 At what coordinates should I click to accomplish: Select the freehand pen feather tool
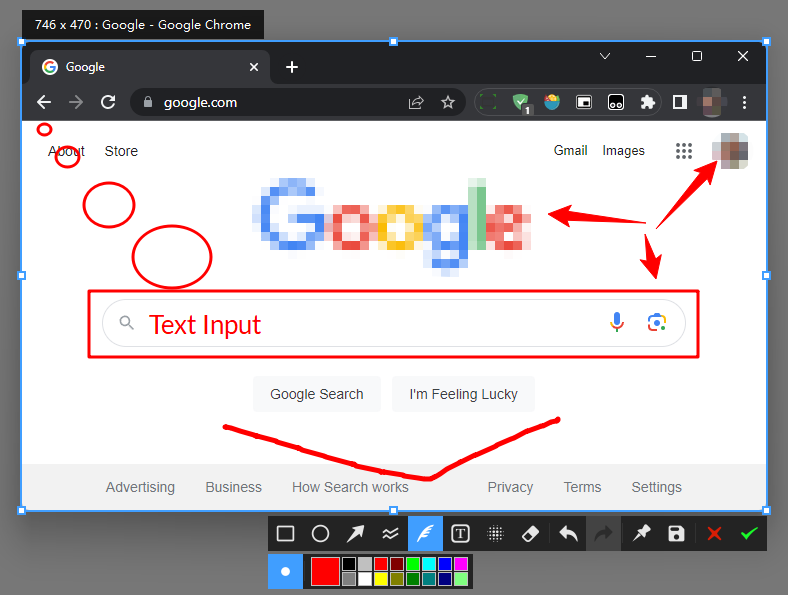click(x=425, y=534)
